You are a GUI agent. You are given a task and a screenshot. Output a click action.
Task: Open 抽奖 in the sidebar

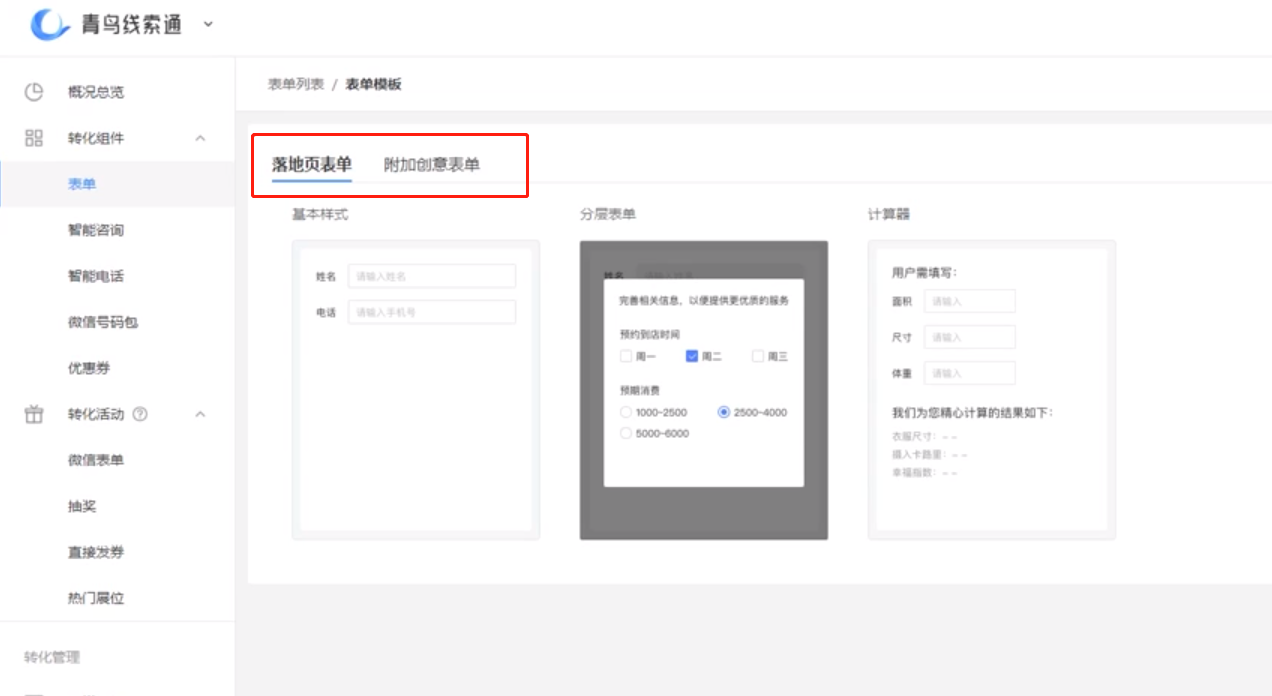point(82,506)
